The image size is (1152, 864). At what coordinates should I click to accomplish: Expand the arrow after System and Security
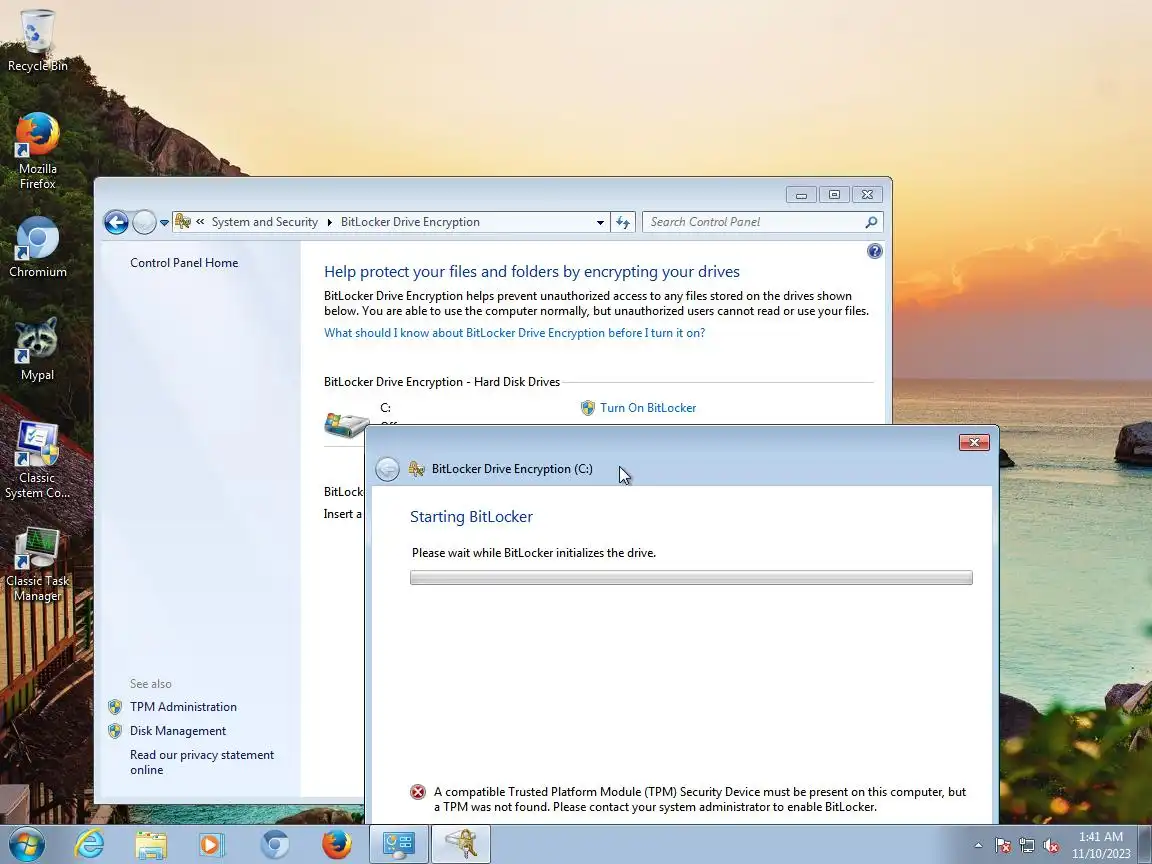tap(329, 223)
